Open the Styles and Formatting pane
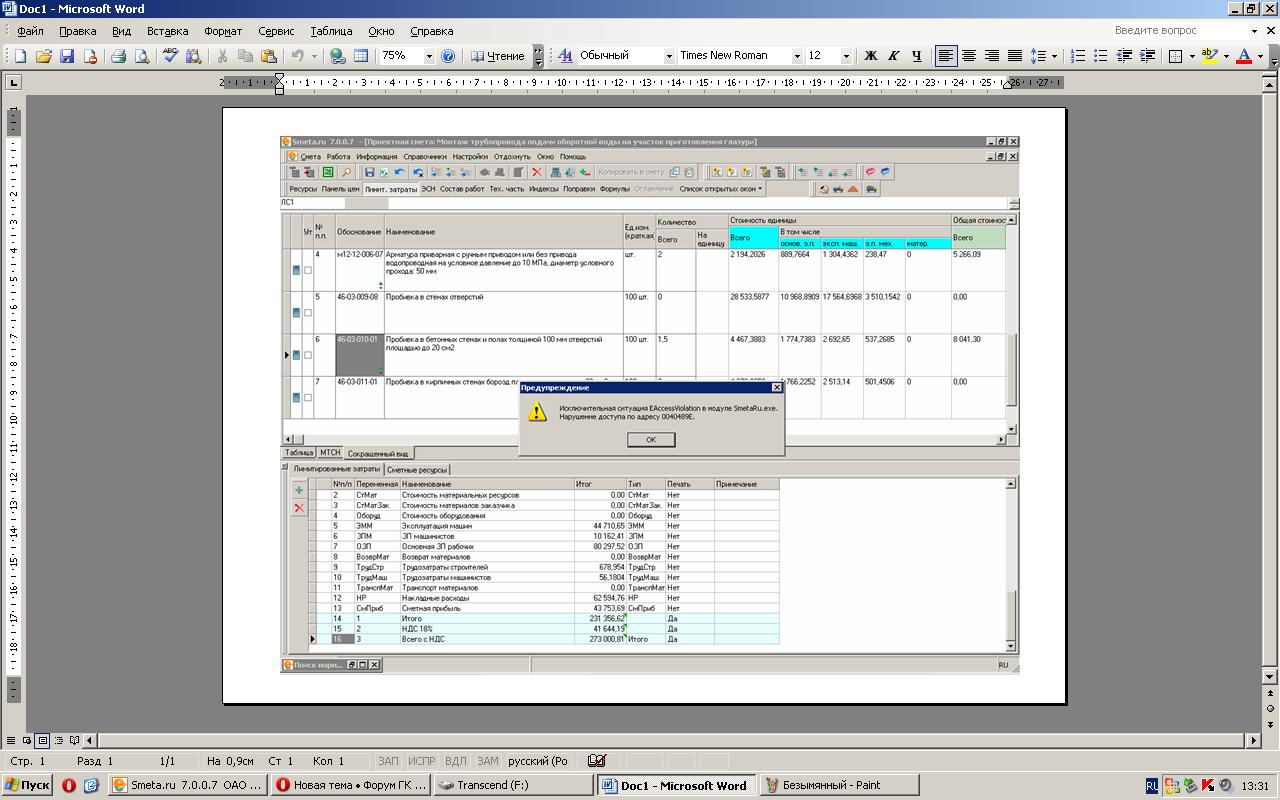The height and width of the screenshot is (800, 1280). (x=565, y=56)
